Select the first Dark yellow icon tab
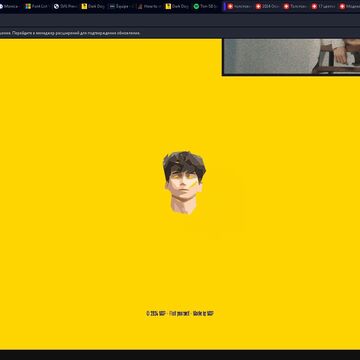The height and width of the screenshot is (360, 360). 93,6
